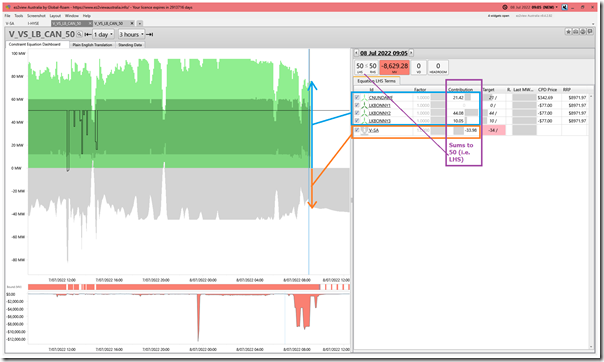This screenshot has width=604, height=362.
Task: Click the search magnifier icon beside V_VS_LB_CAN_50 title
Action: 79,34
